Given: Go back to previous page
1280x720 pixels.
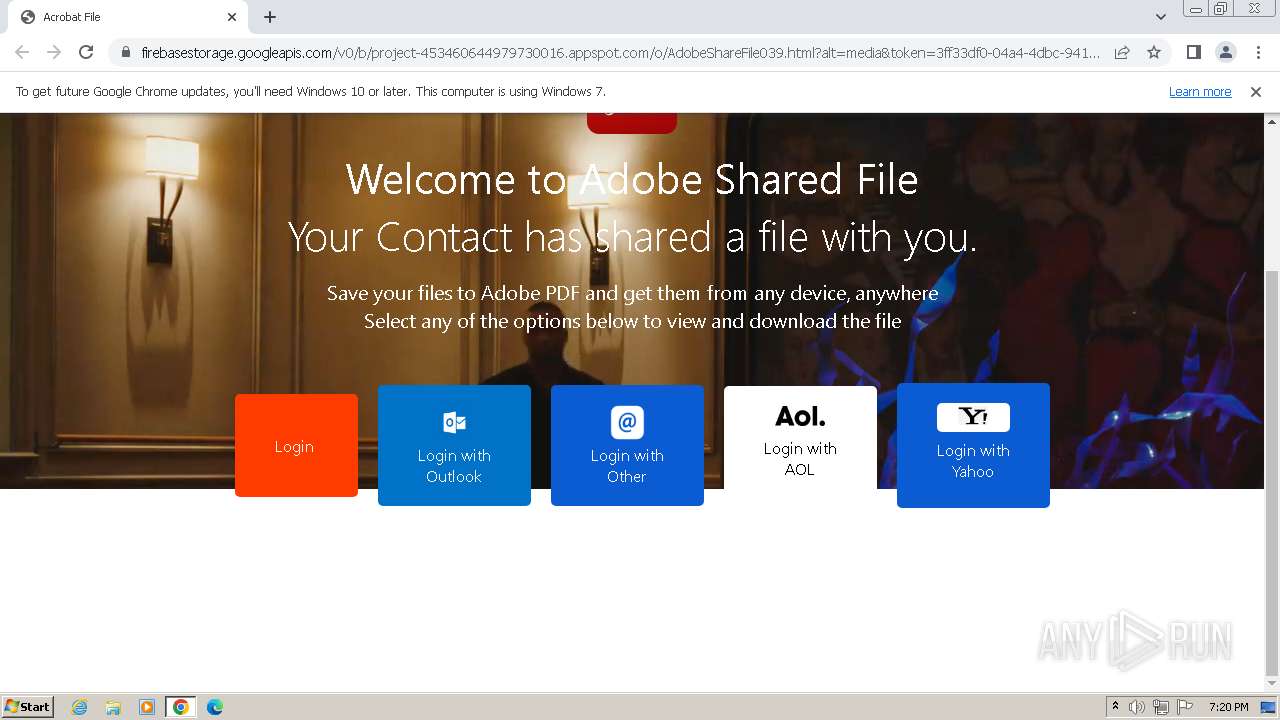Looking at the screenshot, I should pos(22,52).
